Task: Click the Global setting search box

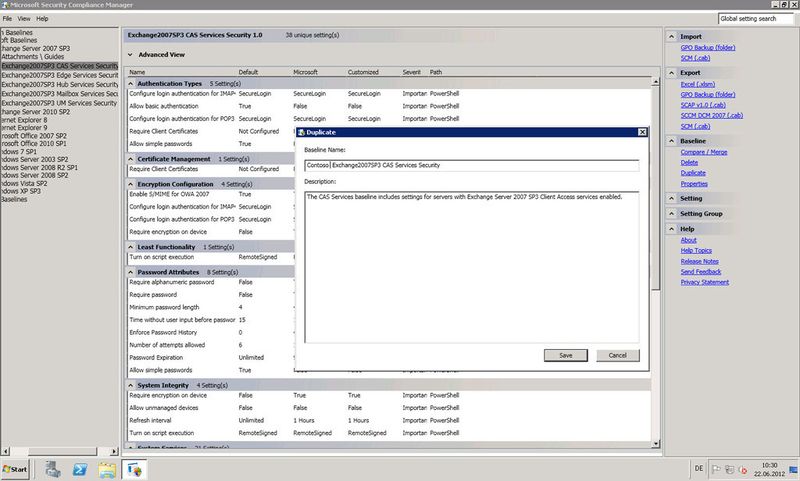Action: click(x=756, y=19)
